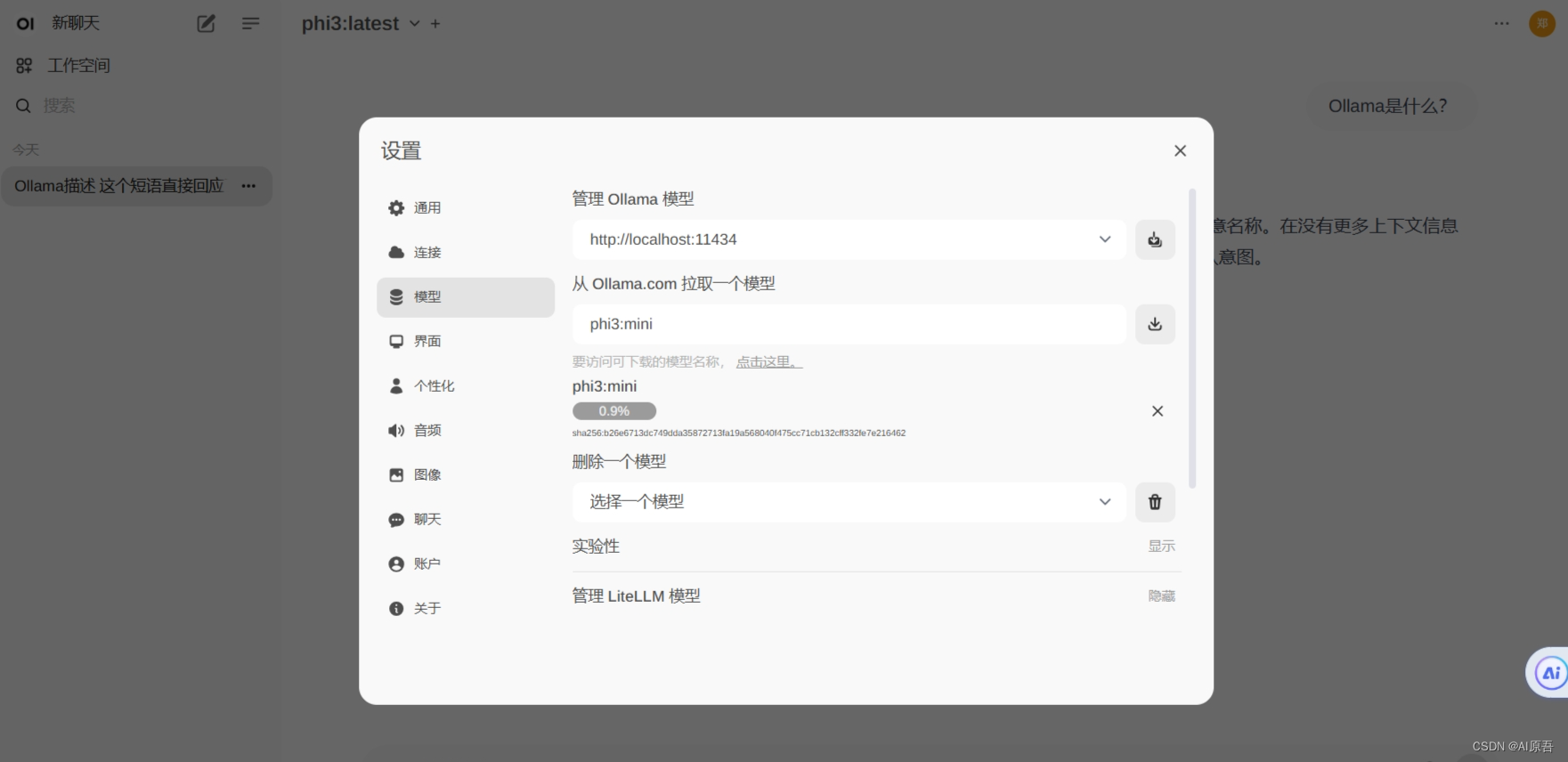This screenshot has height=762, width=1568.
Task: Open 通用 general settings tab
Action: tap(466, 208)
